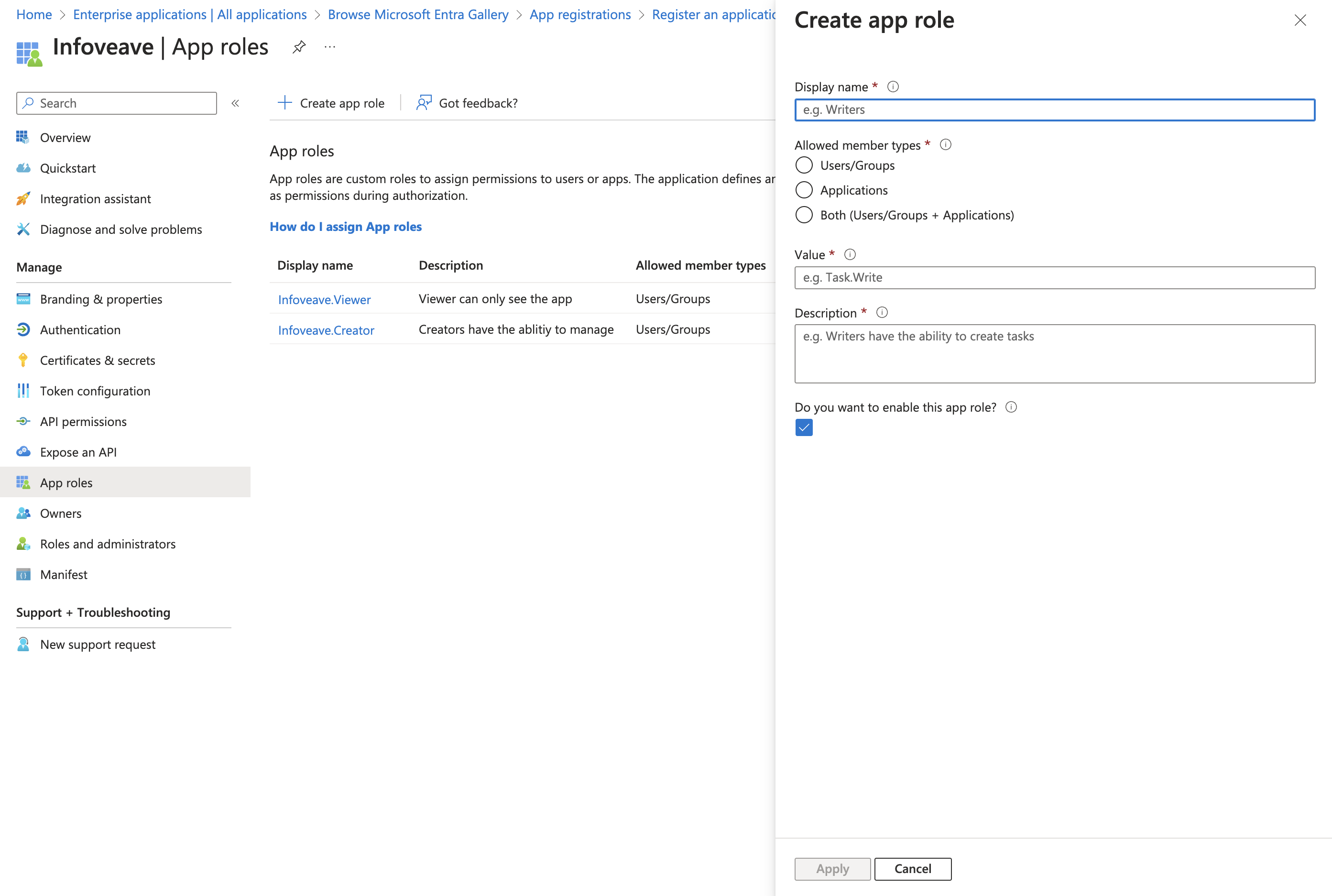Click the Owners icon in sidebar
The height and width of the screenshot is (896, 1332).
(x=22, y=513)
